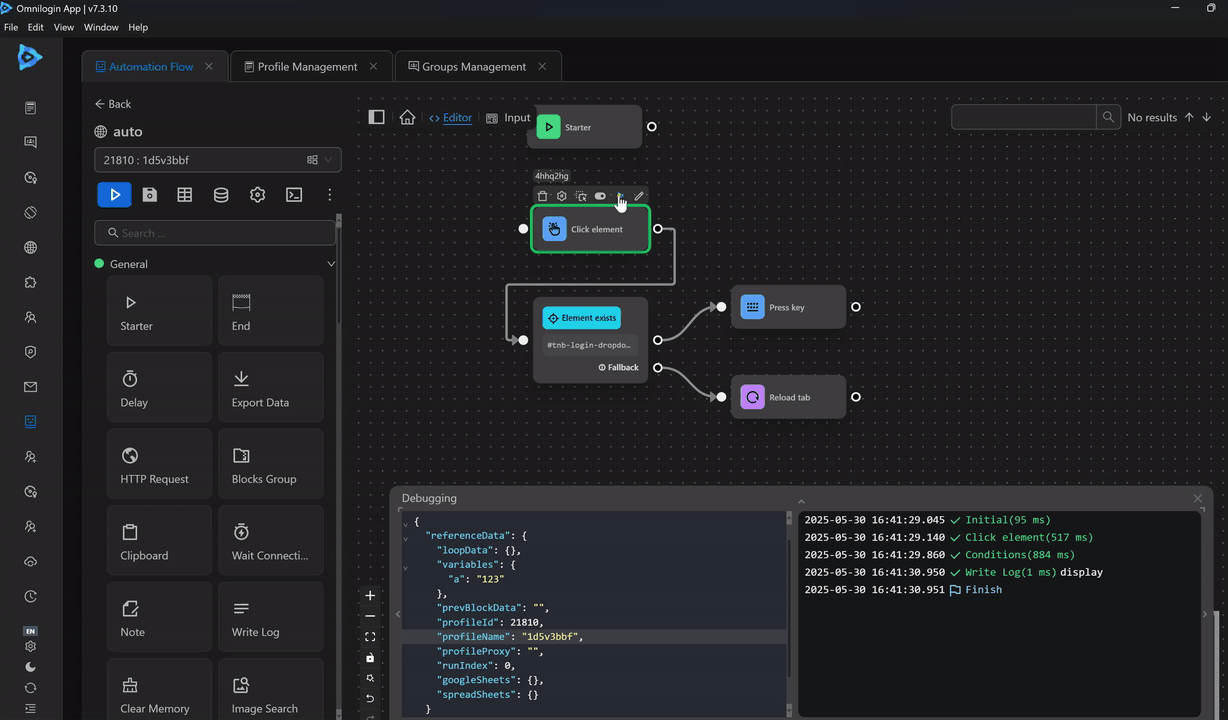Open the terminal console panel
This screenshot has height=720, width=1228.
[x=294, y=194]
